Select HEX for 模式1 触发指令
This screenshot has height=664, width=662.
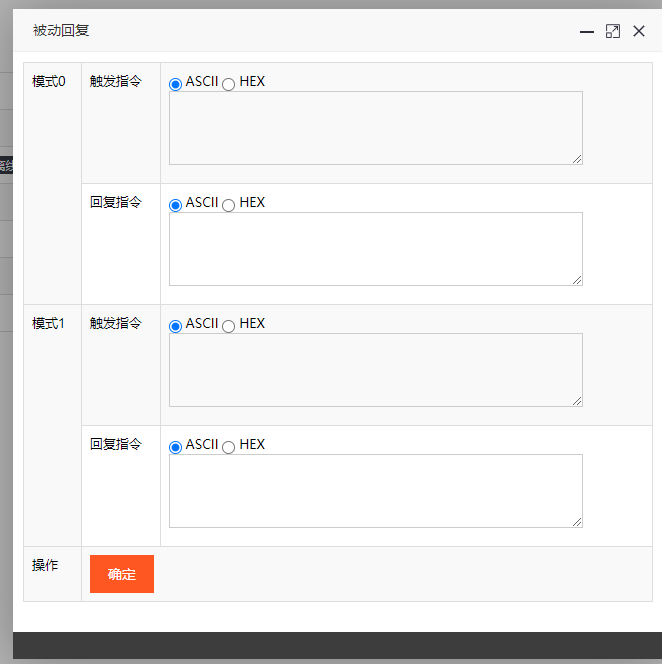point(228,326)
